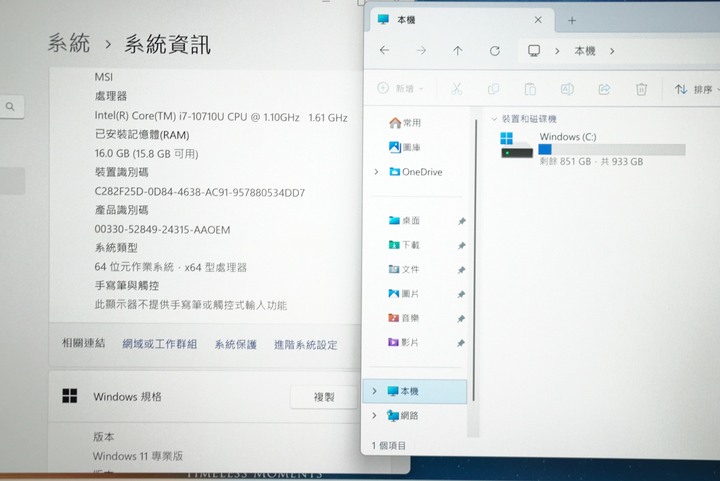Open 文件 Documents folder in sidebar
The height and width of the screenshot is (481, 720).
tap(404, 269)
